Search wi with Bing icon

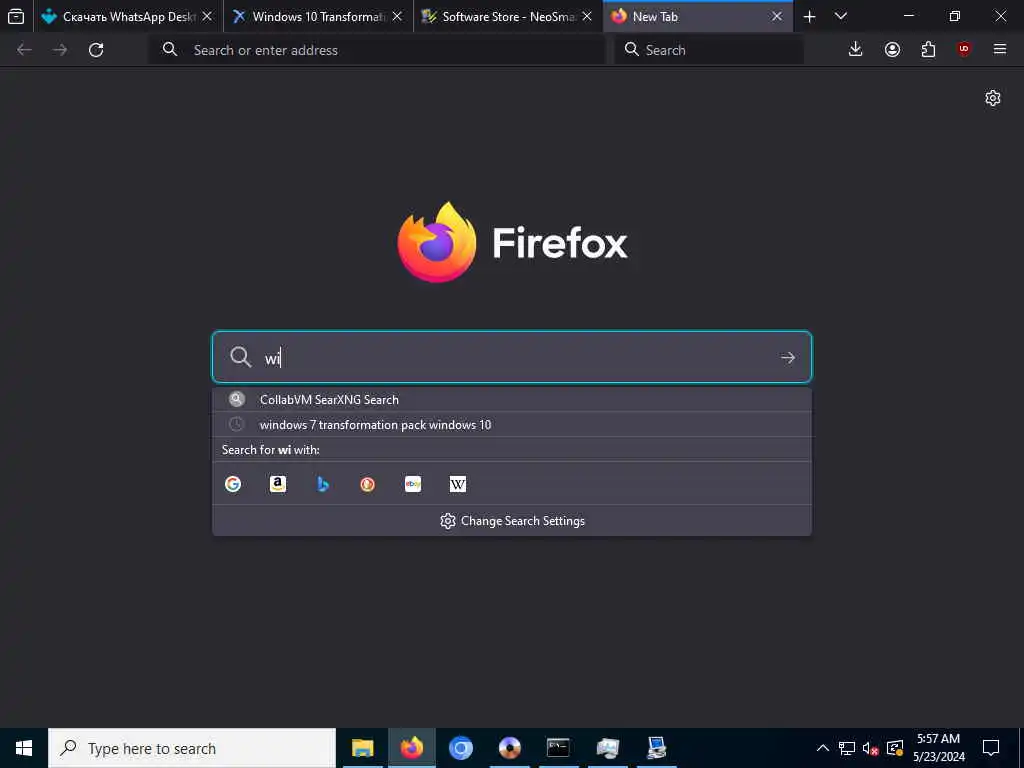323,484
